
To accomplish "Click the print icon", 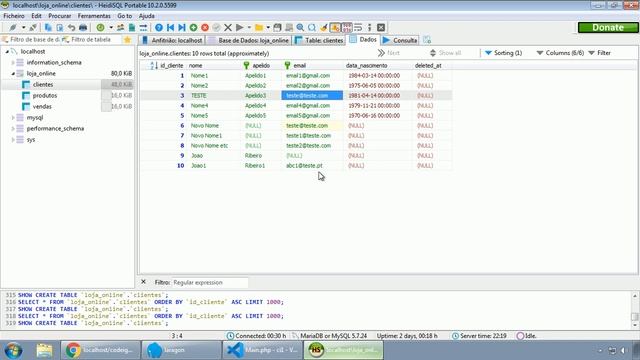I will click(x=83, y=27).
